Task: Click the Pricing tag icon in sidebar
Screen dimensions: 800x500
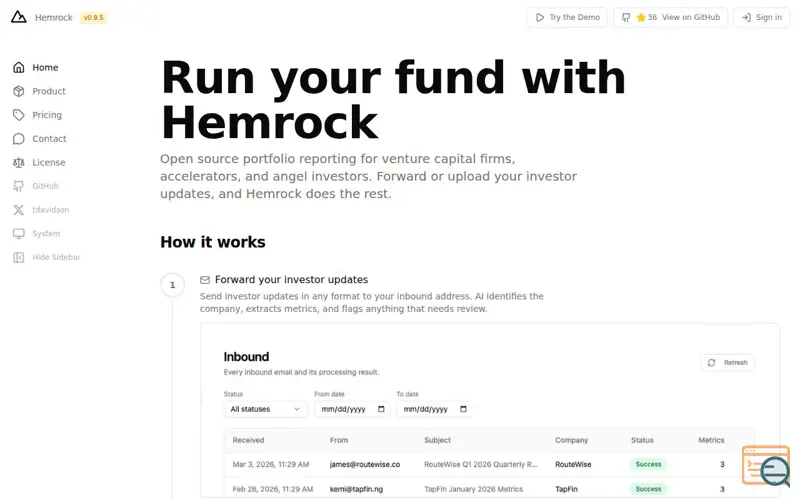Action: tap(19, 115)
